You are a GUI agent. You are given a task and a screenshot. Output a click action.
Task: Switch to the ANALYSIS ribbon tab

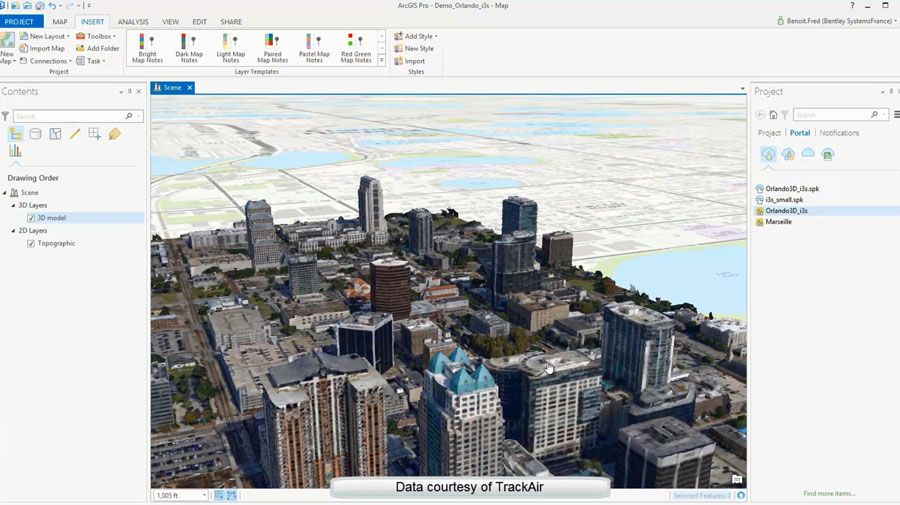click(x=133, y=22)
